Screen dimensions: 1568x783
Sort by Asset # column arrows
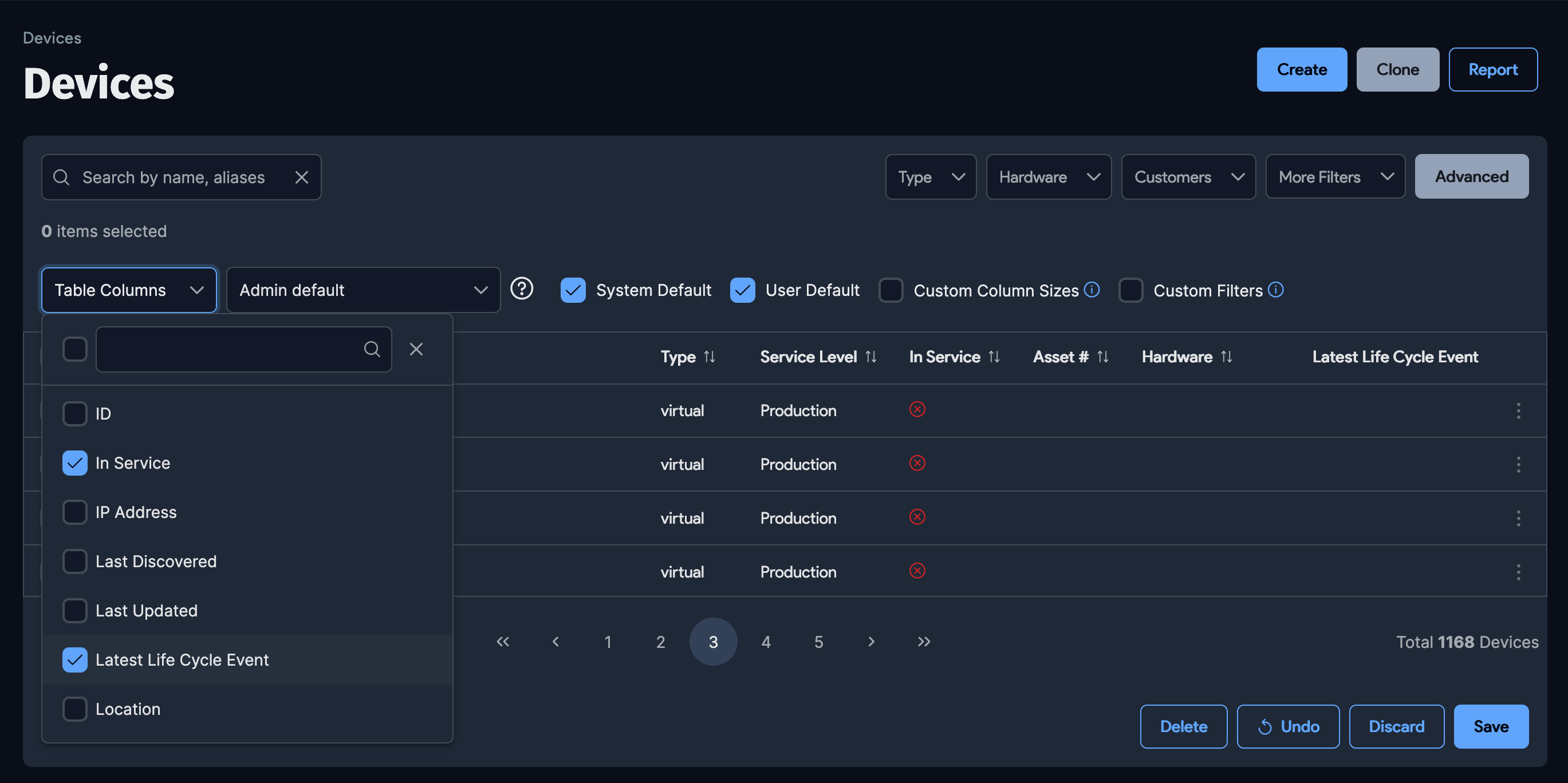point(1103,357)
